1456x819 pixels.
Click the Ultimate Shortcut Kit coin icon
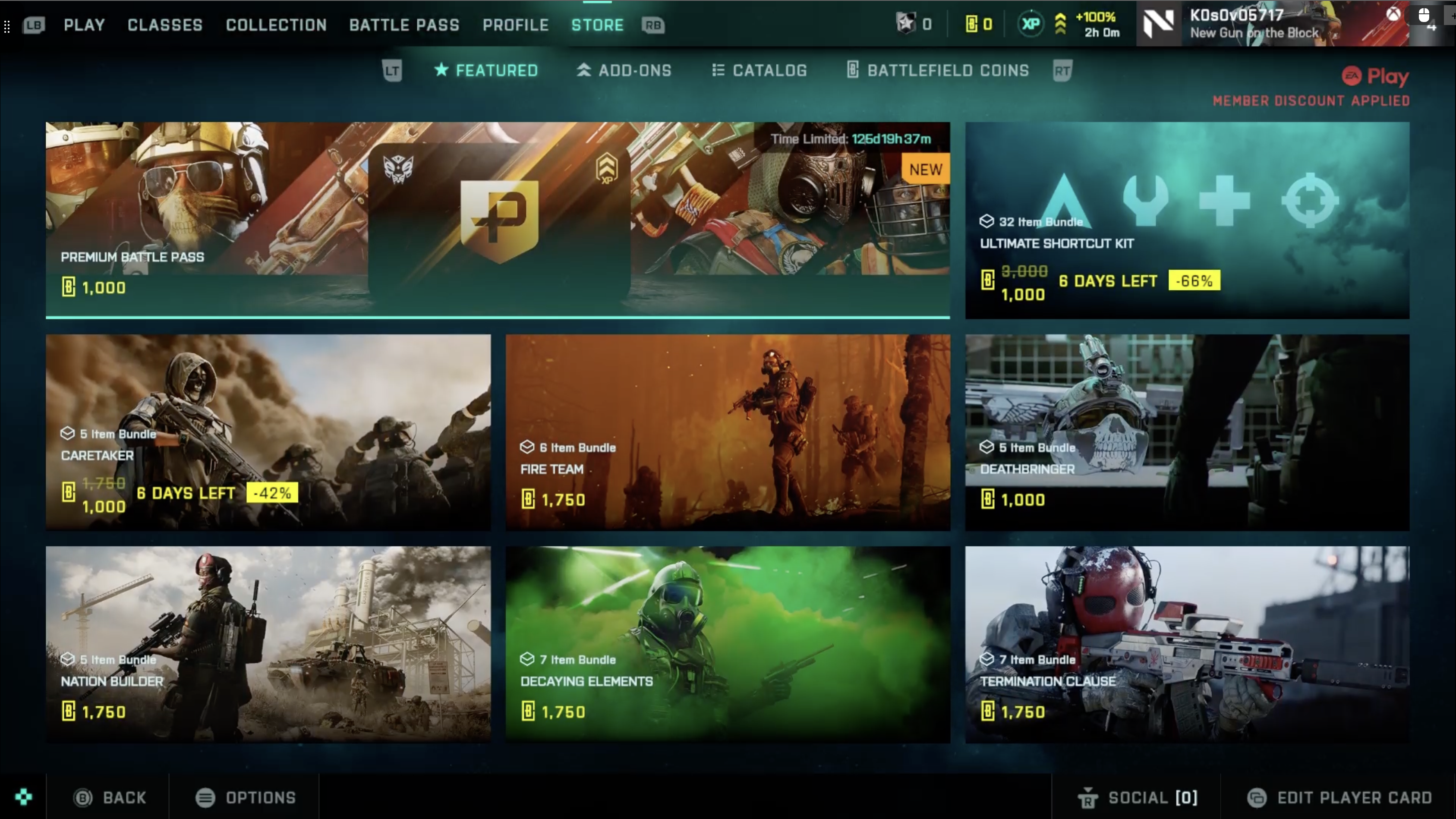pos(987,279)
